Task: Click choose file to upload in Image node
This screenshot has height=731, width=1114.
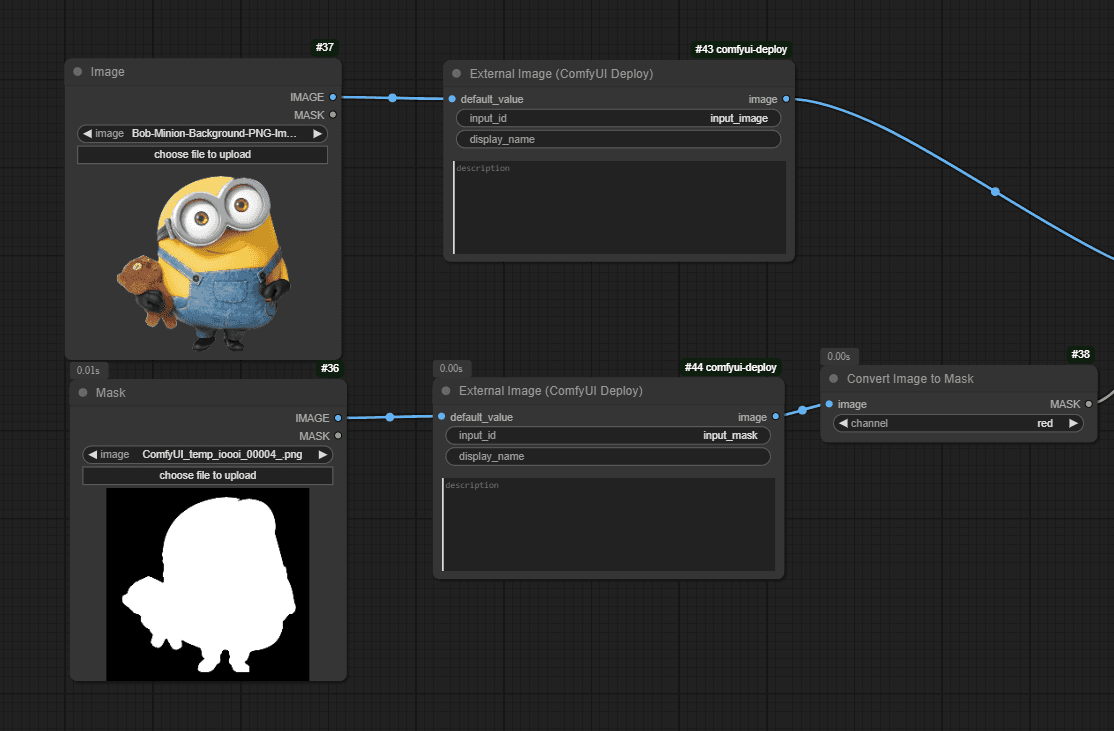Action: pyautogui.click(x=202, y=155)
